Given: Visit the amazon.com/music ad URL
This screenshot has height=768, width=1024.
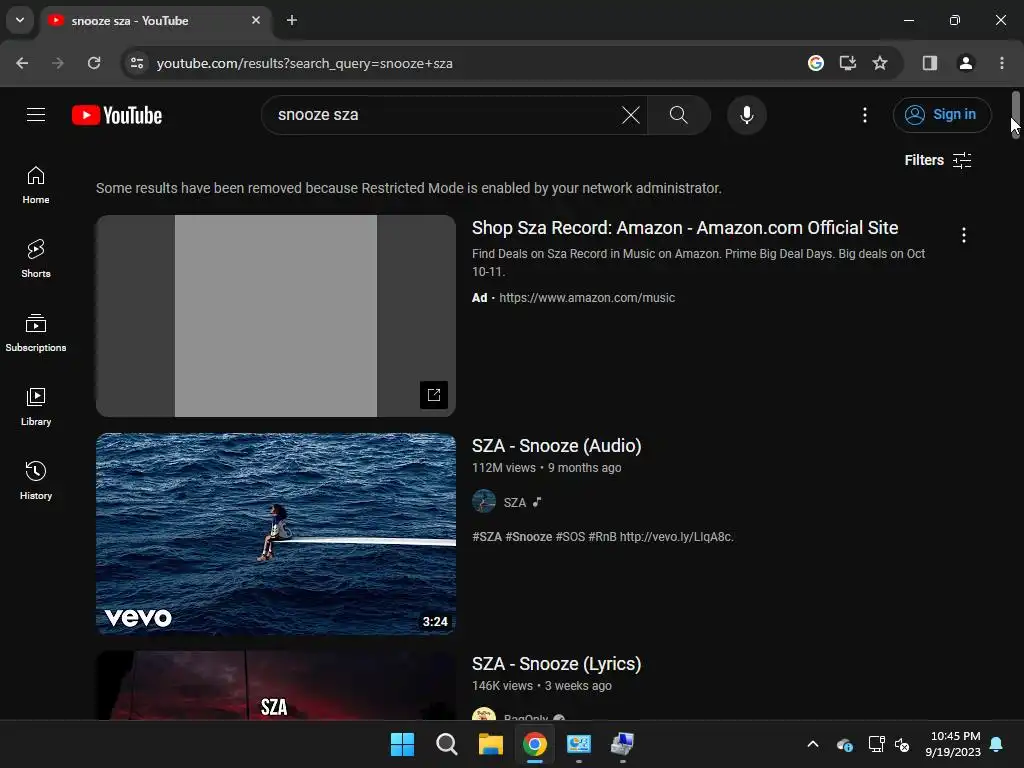Looking at the screenshot, I should (x=586, y=298).
